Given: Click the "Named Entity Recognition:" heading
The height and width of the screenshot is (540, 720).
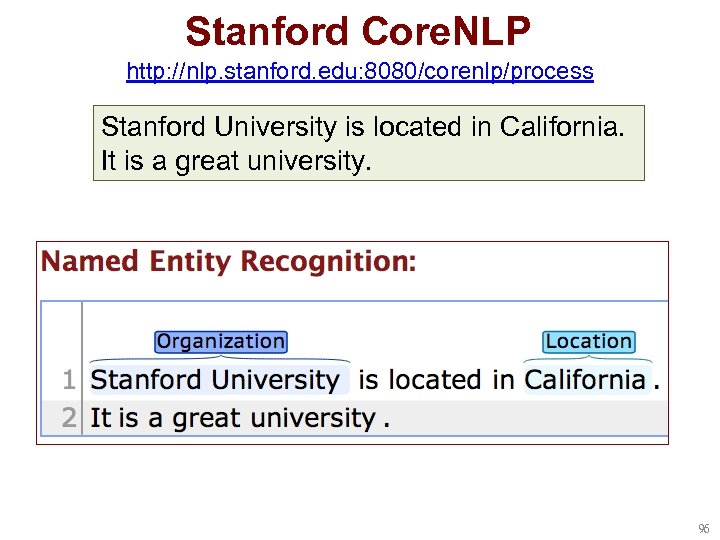Looking at the screenshot, I should click(228, 262).
